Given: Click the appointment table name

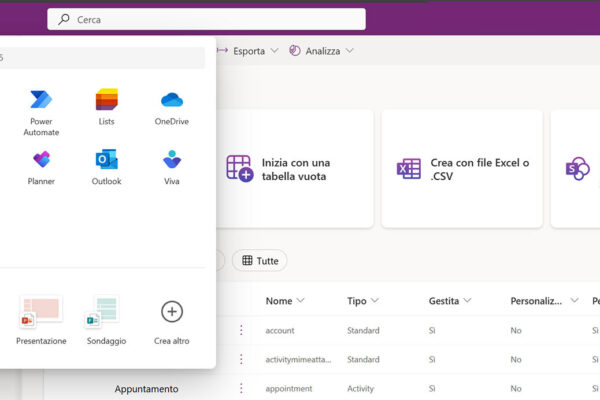Looking at the screenshot, I should pyautogui.click(x=289, y=389).
